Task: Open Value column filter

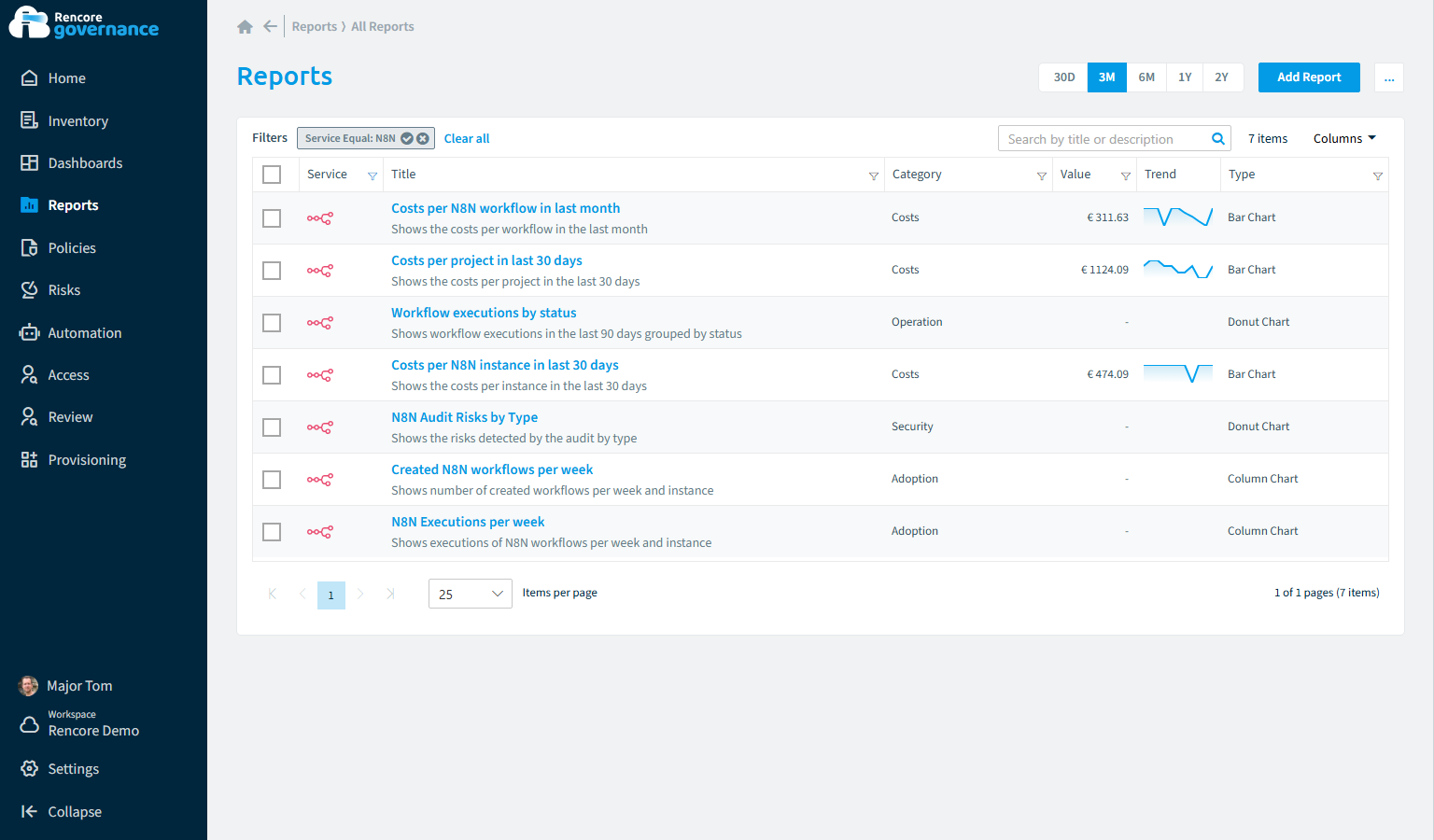Action: (1126, 175)
